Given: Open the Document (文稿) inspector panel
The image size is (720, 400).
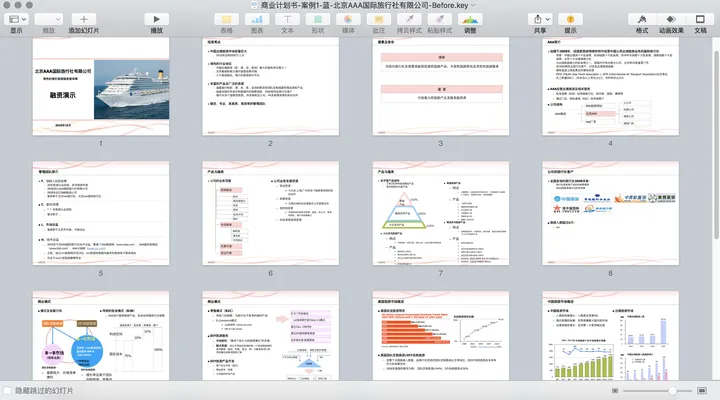Looking at the screenshot, I should coord(700,19).
